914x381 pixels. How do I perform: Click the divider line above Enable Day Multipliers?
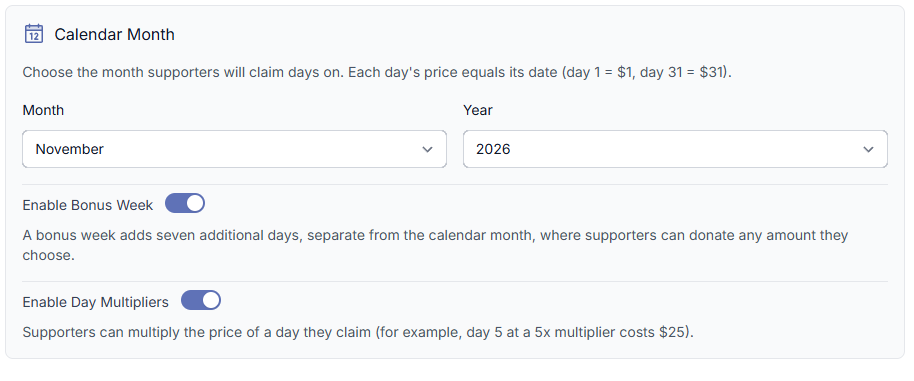(x=455, y=281)
